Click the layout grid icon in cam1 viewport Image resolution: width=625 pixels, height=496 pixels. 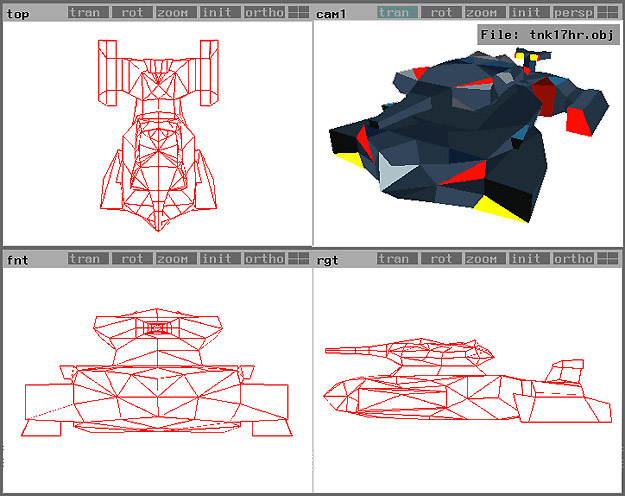(x=607, y=12)
